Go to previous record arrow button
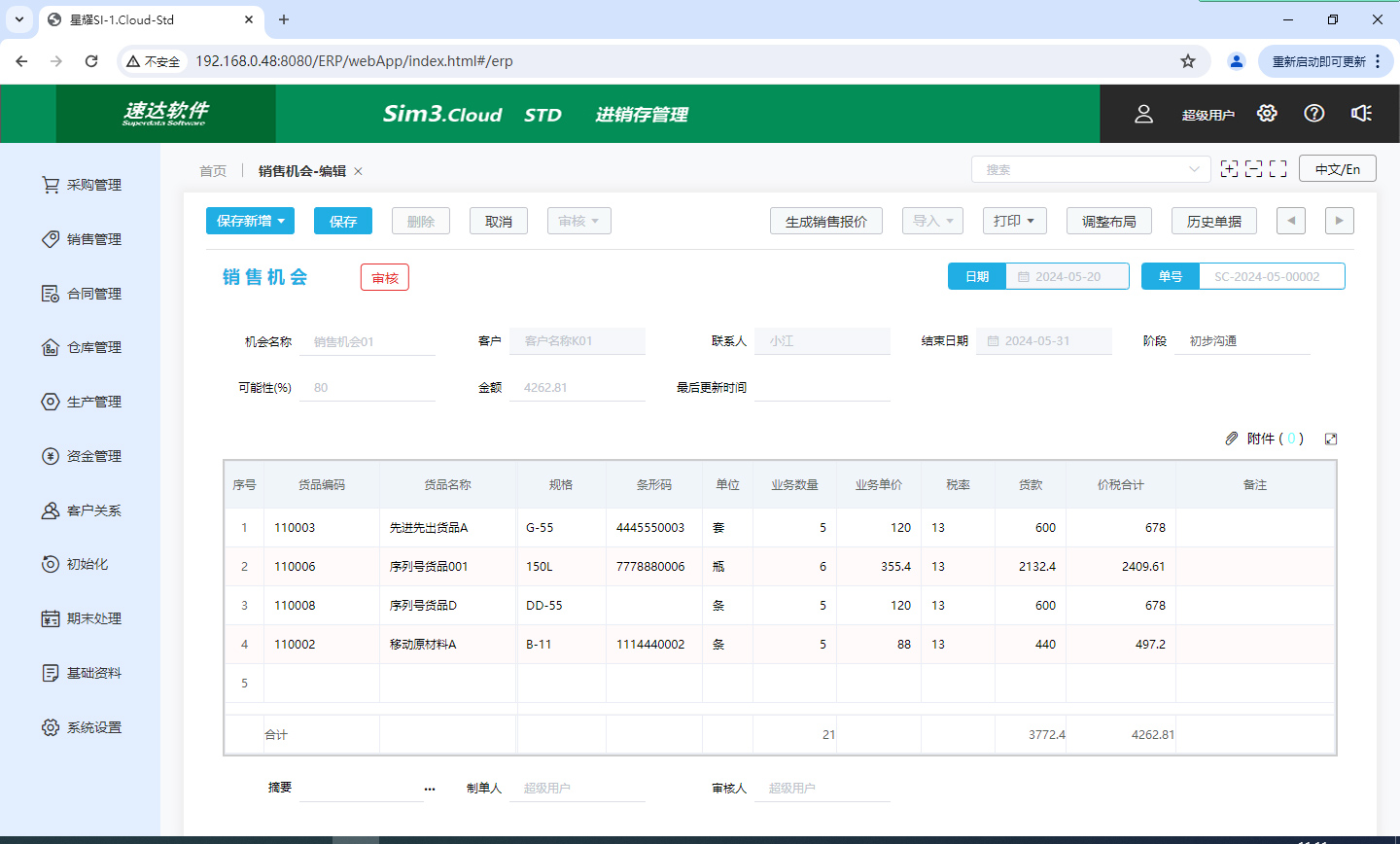The height and width of the screenshot is (844, 1400). (1290, 221)
